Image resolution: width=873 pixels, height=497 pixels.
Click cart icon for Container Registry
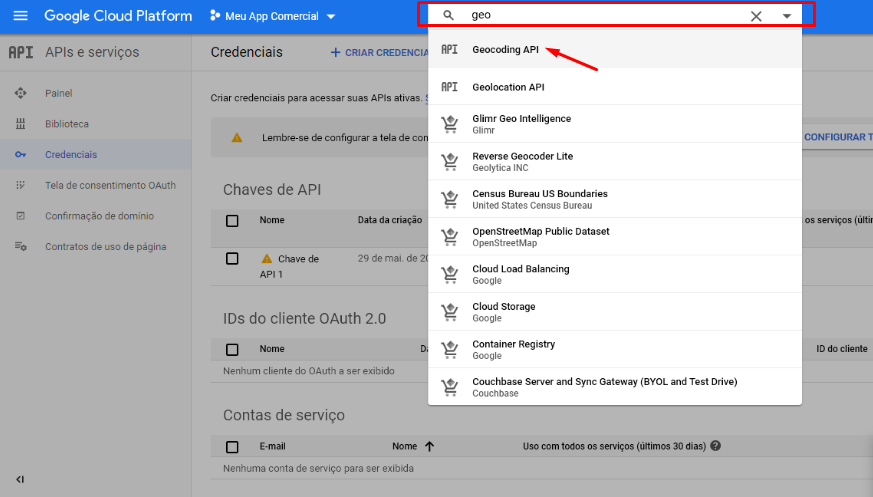coord(449,350)
